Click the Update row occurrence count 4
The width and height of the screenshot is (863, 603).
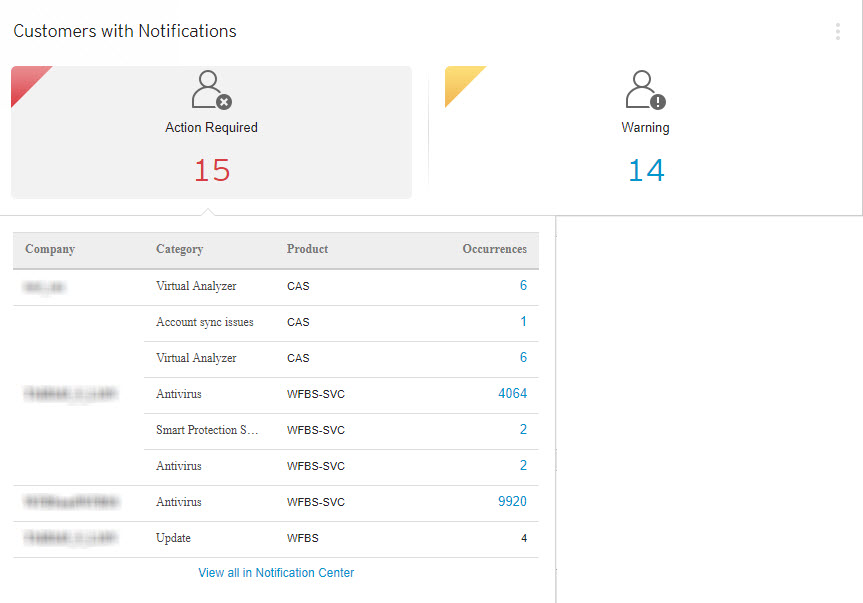point(523,538)
